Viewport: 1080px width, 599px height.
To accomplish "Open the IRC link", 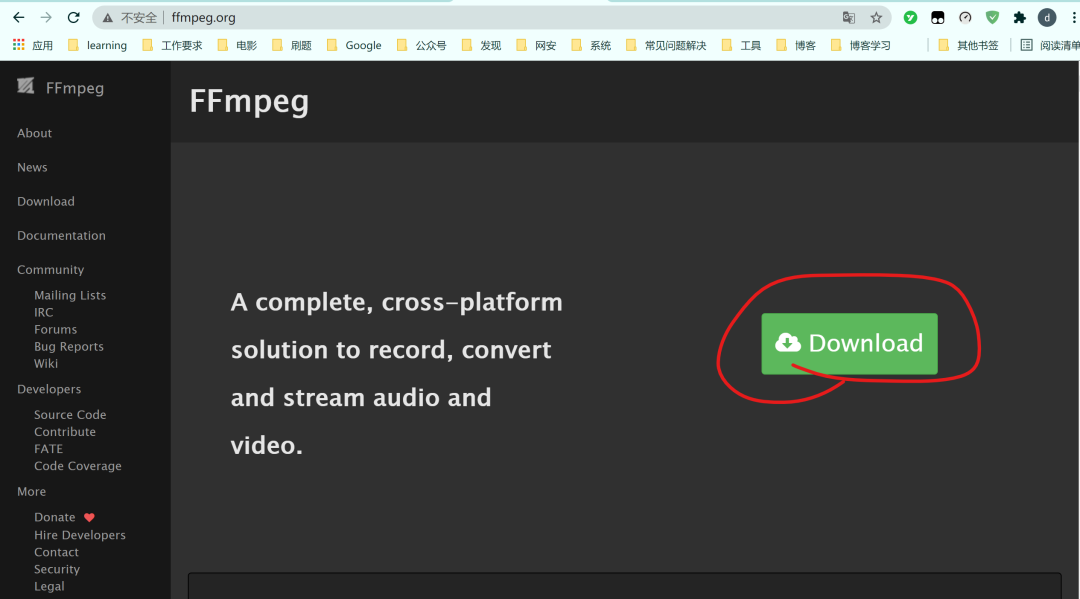I will [43, 313].
